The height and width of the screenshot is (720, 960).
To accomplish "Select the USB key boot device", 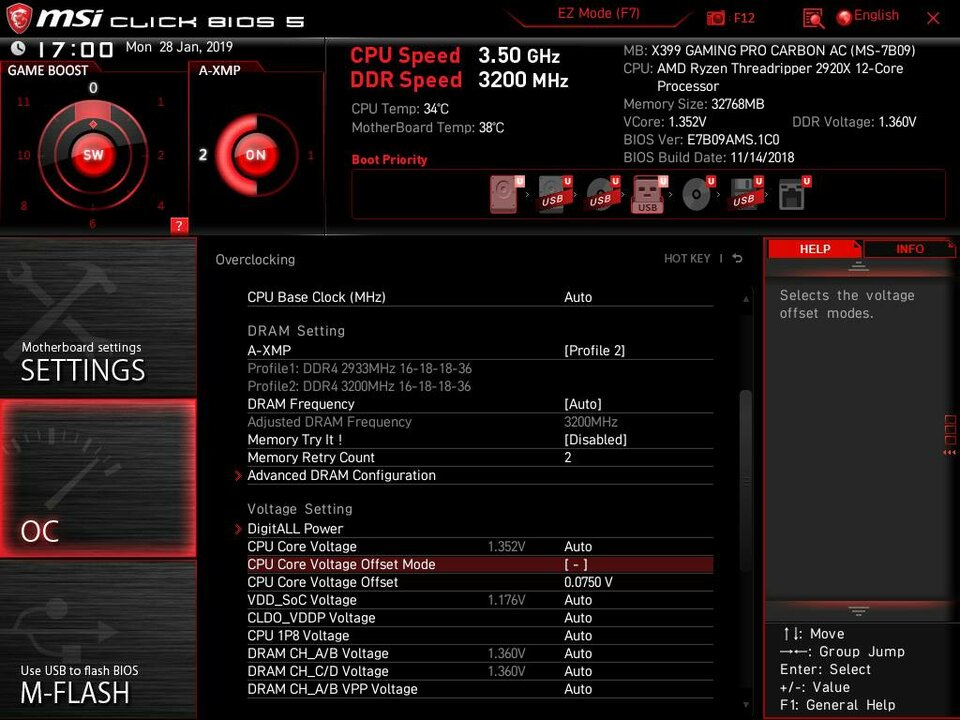I will coord(649,194).
